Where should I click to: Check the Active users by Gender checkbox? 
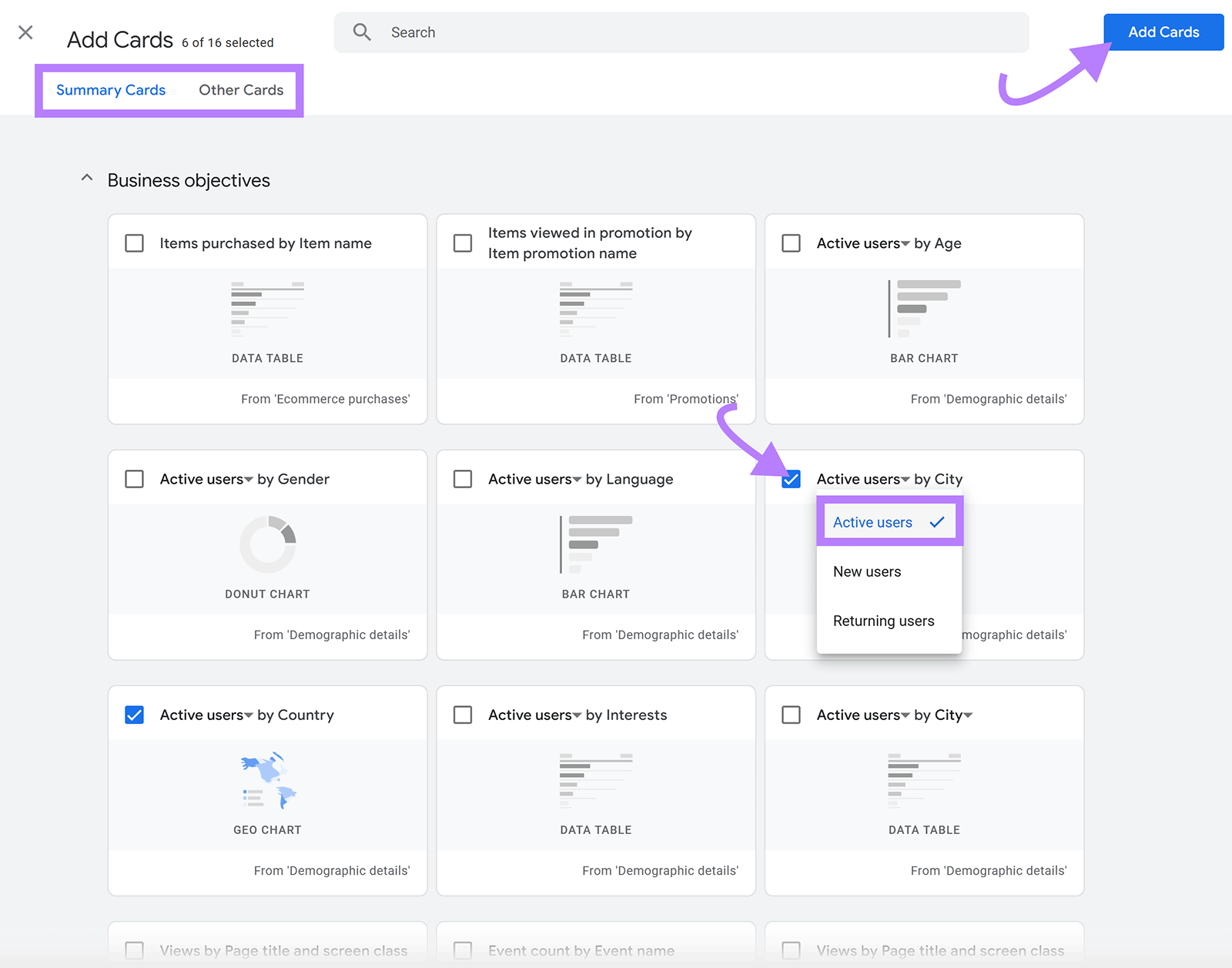point(134,478)
